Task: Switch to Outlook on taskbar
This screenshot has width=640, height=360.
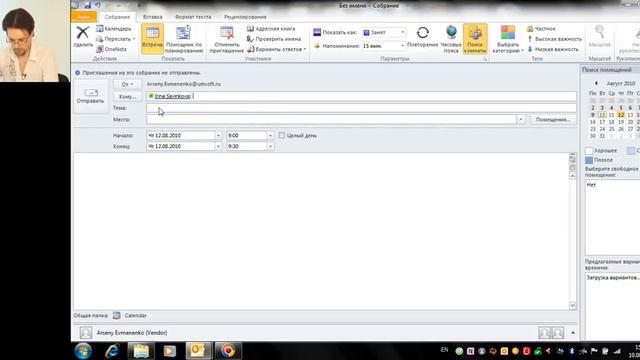Action: [x=198, y=351]
